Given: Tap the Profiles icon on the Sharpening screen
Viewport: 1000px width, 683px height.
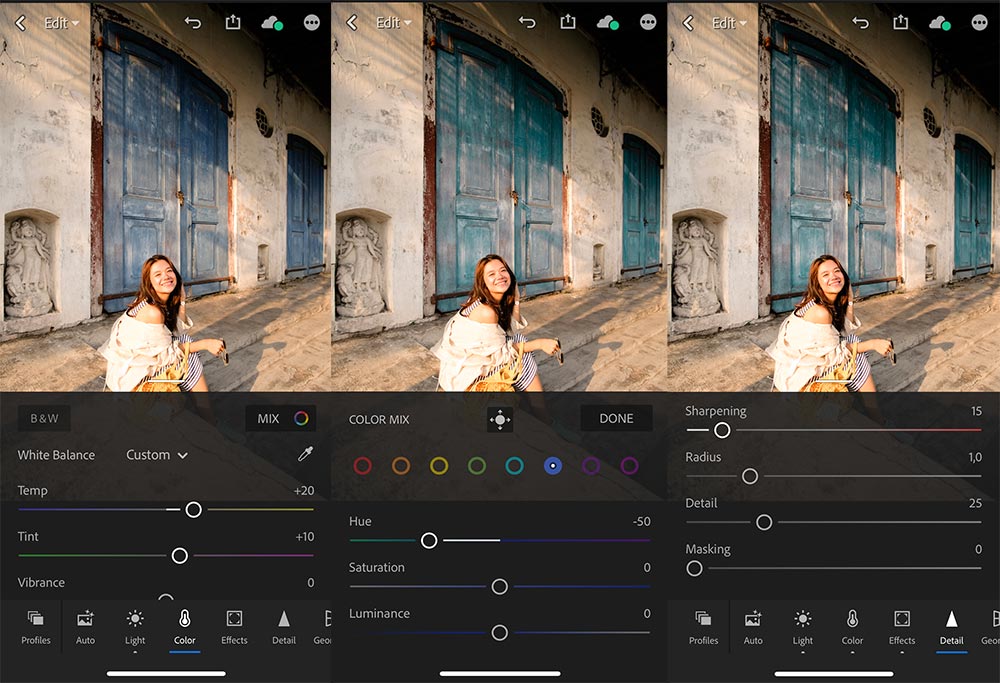Looking at the screenshot, I should (x=703, y=626).
